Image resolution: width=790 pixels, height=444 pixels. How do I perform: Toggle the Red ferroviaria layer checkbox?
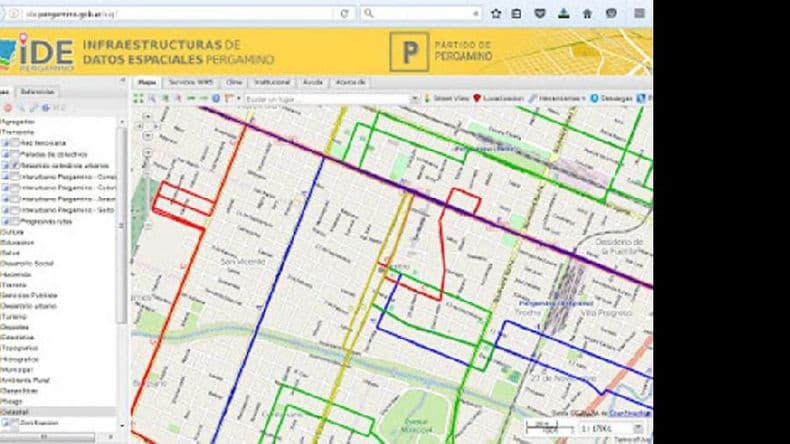pyautogui.click(x=15, y=143)
